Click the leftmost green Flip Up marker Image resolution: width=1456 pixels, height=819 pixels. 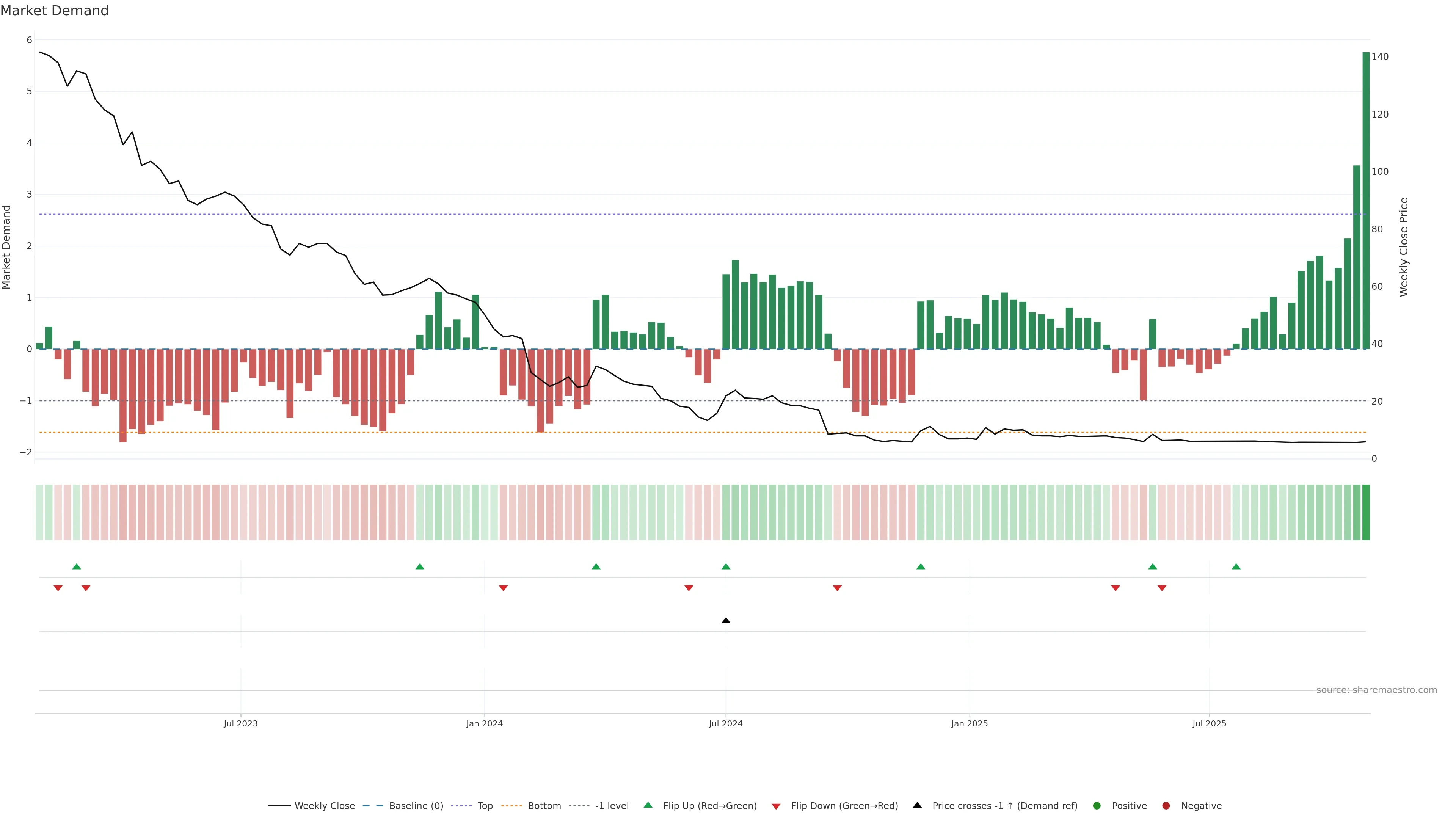77,566
